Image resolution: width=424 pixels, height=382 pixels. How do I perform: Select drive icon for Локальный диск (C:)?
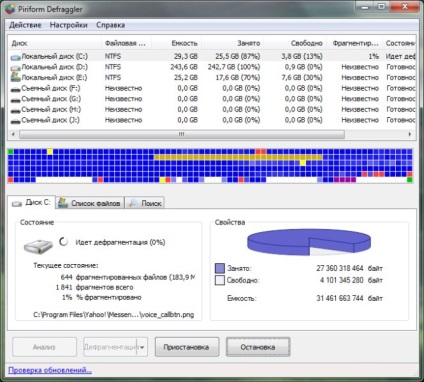(x=15, y=57)
